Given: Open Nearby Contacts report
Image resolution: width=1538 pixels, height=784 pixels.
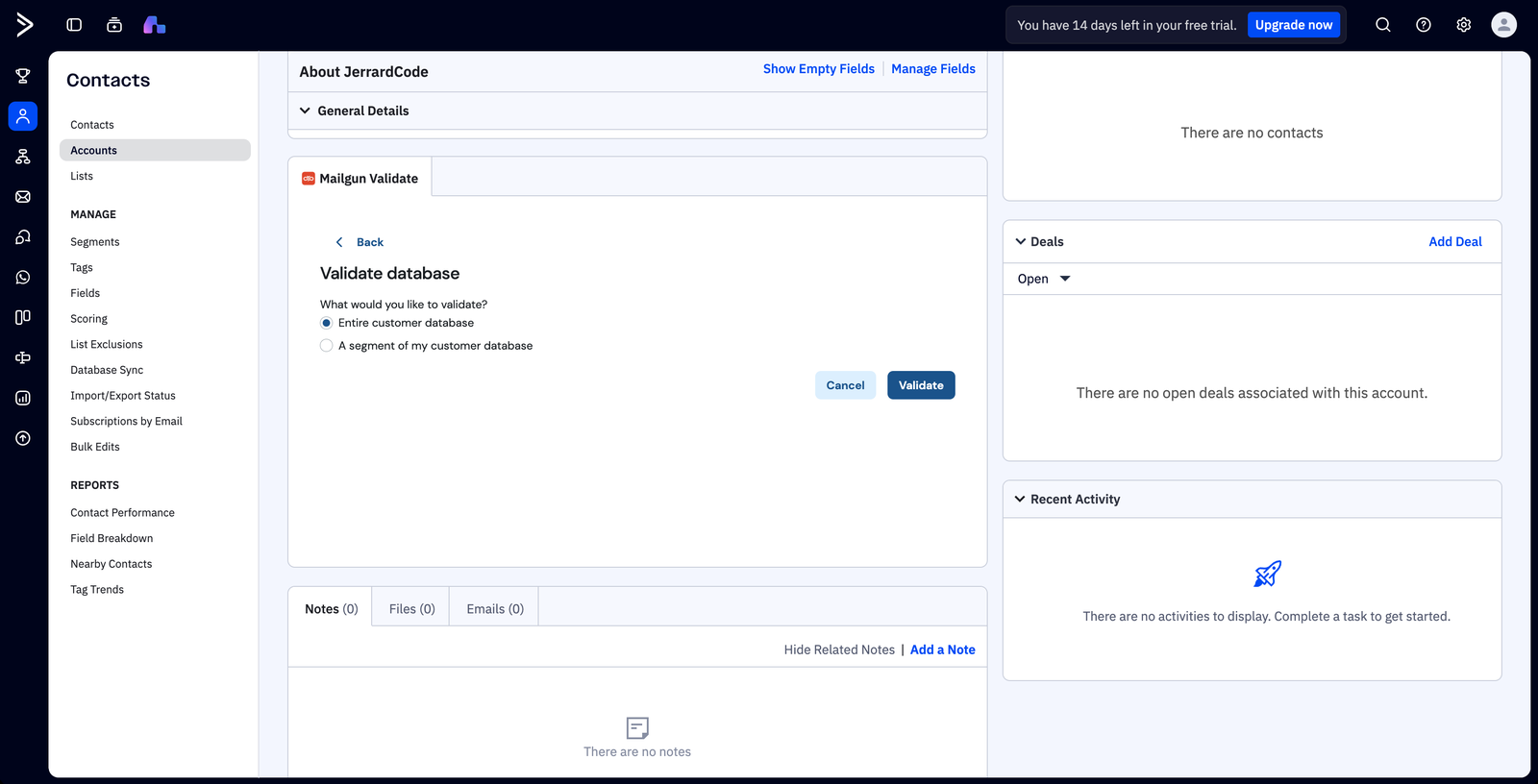Looking at the screenshot, I should 112,564.
